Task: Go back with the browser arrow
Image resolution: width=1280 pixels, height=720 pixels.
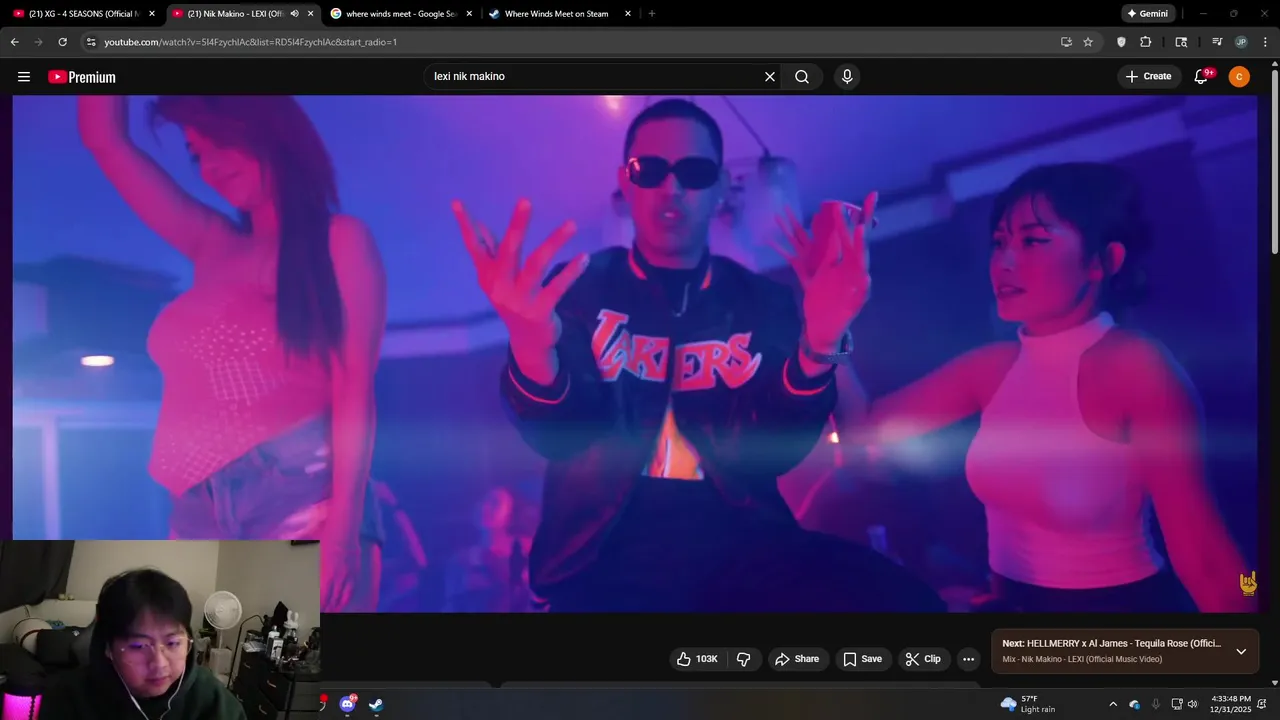Action: (x=14, y=42)
